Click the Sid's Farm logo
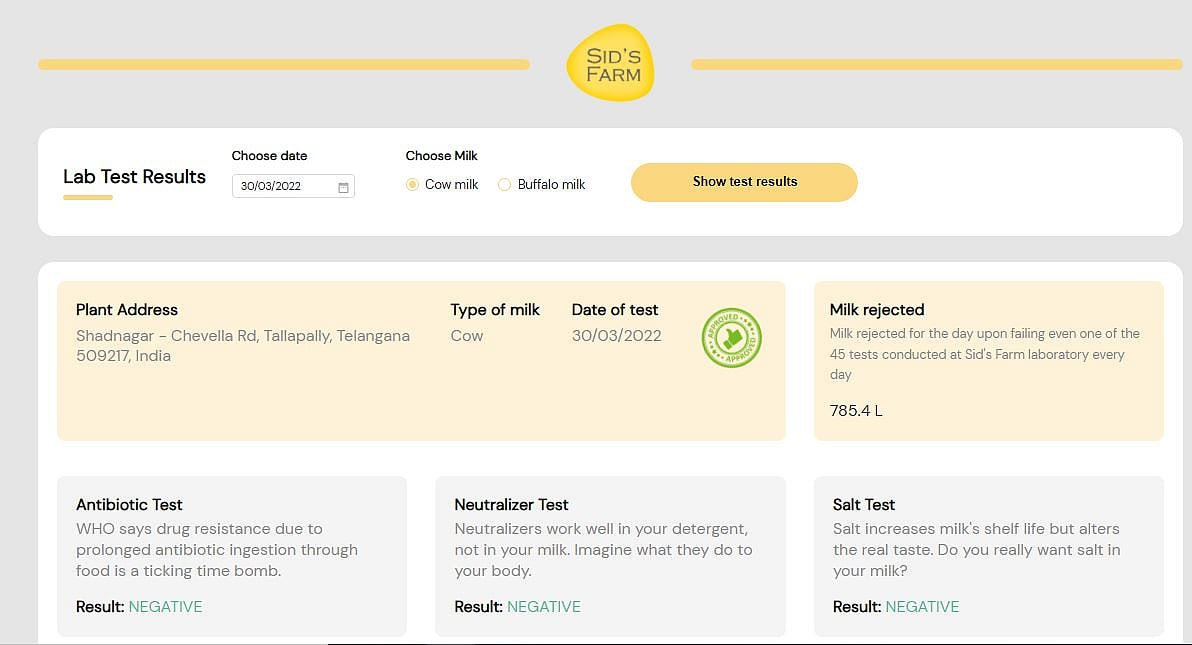The height and width of the screenshot is (645, 1192). [610, 63]
